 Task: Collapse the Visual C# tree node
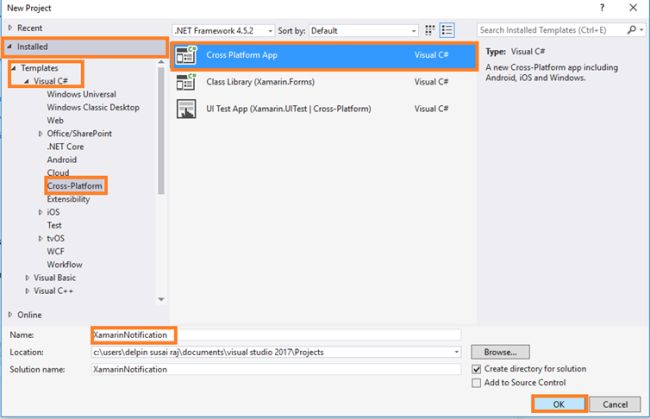[27, 81]
